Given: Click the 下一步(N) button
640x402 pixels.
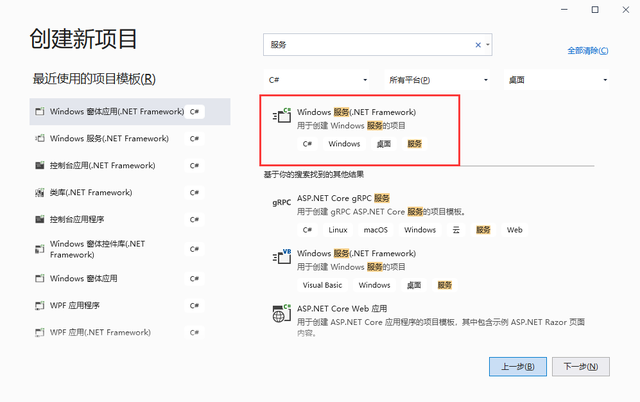Looking at the screenshot, I should click(x=581, y=366).
